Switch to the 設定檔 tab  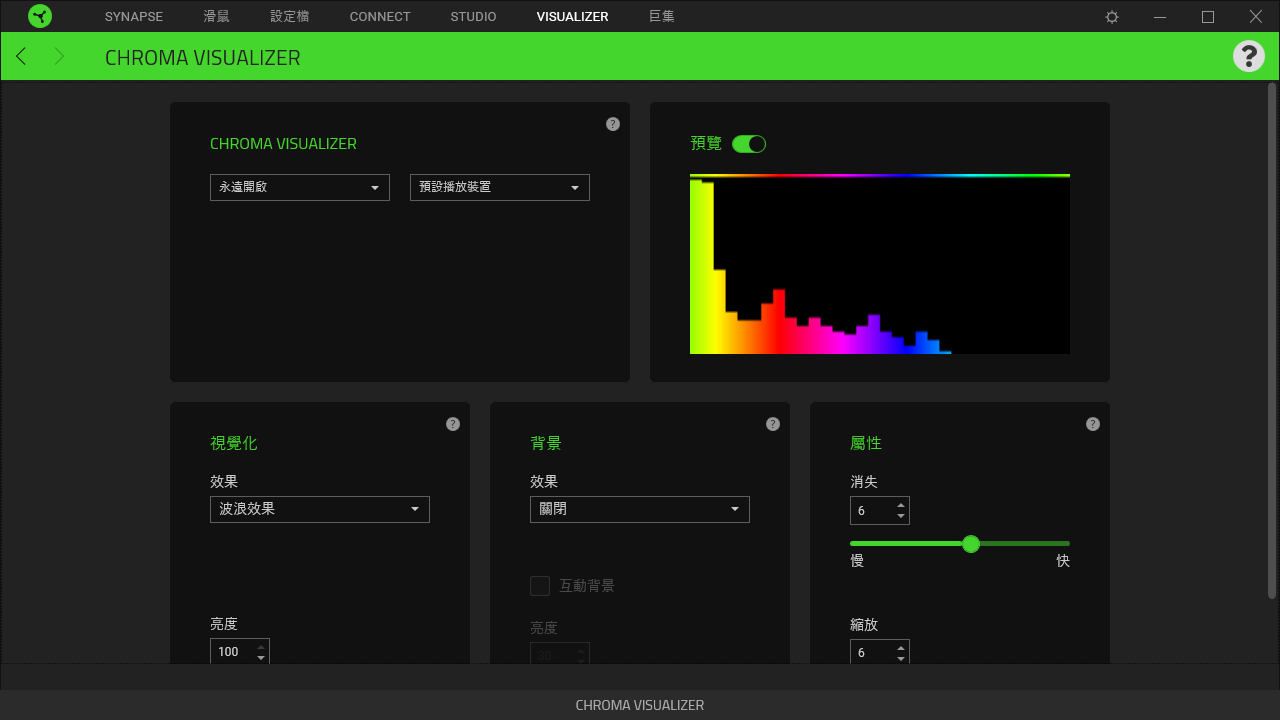290,17
